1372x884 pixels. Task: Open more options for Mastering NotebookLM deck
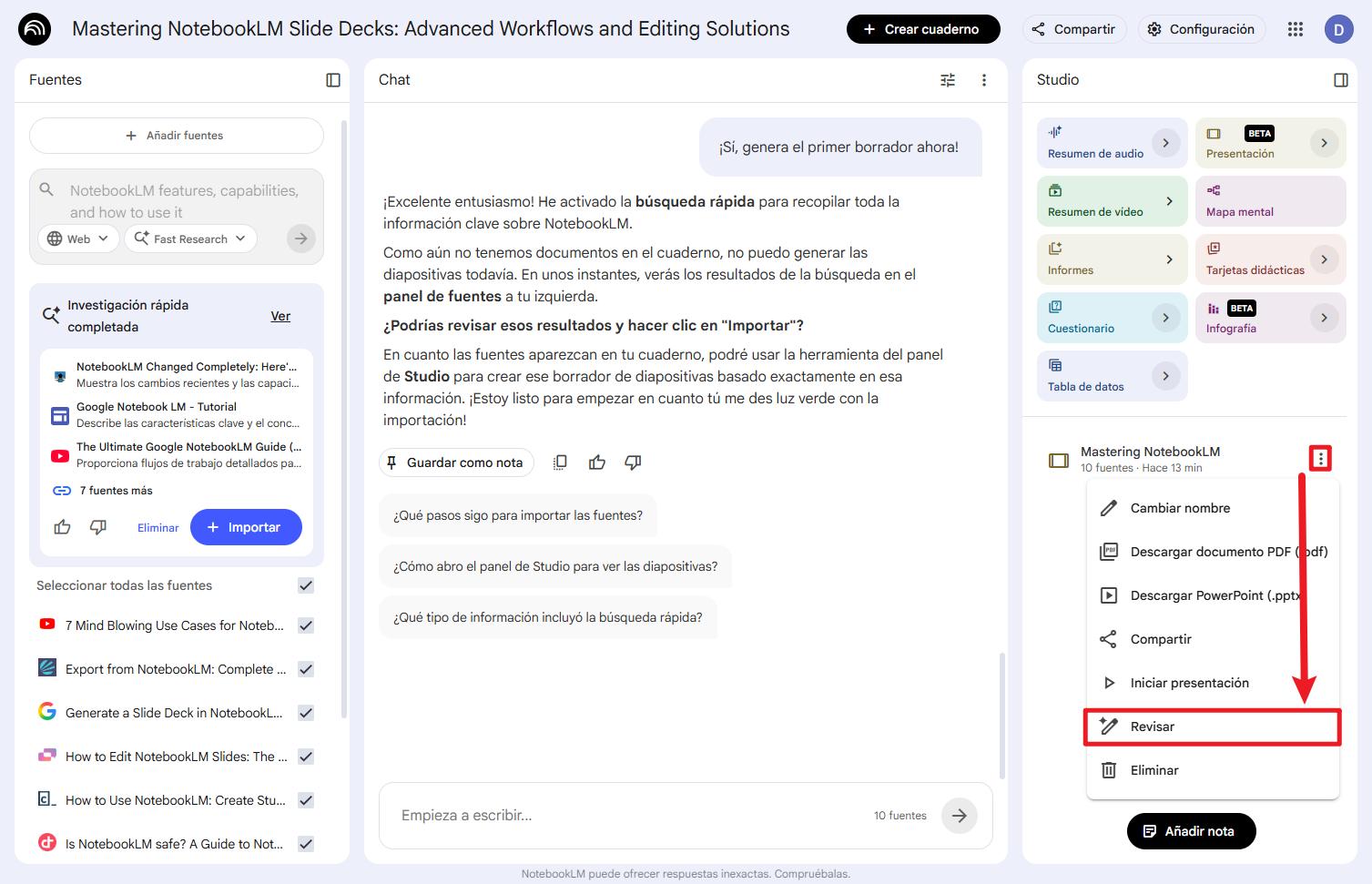click(x=1320, y=458)
